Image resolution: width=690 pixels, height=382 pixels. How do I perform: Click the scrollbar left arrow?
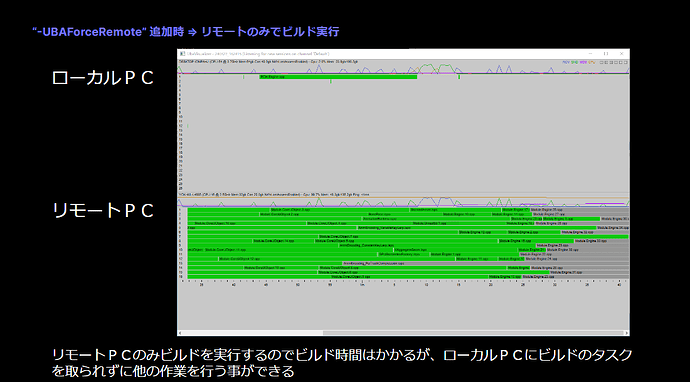pyautogui.click(x=180, y=333)
